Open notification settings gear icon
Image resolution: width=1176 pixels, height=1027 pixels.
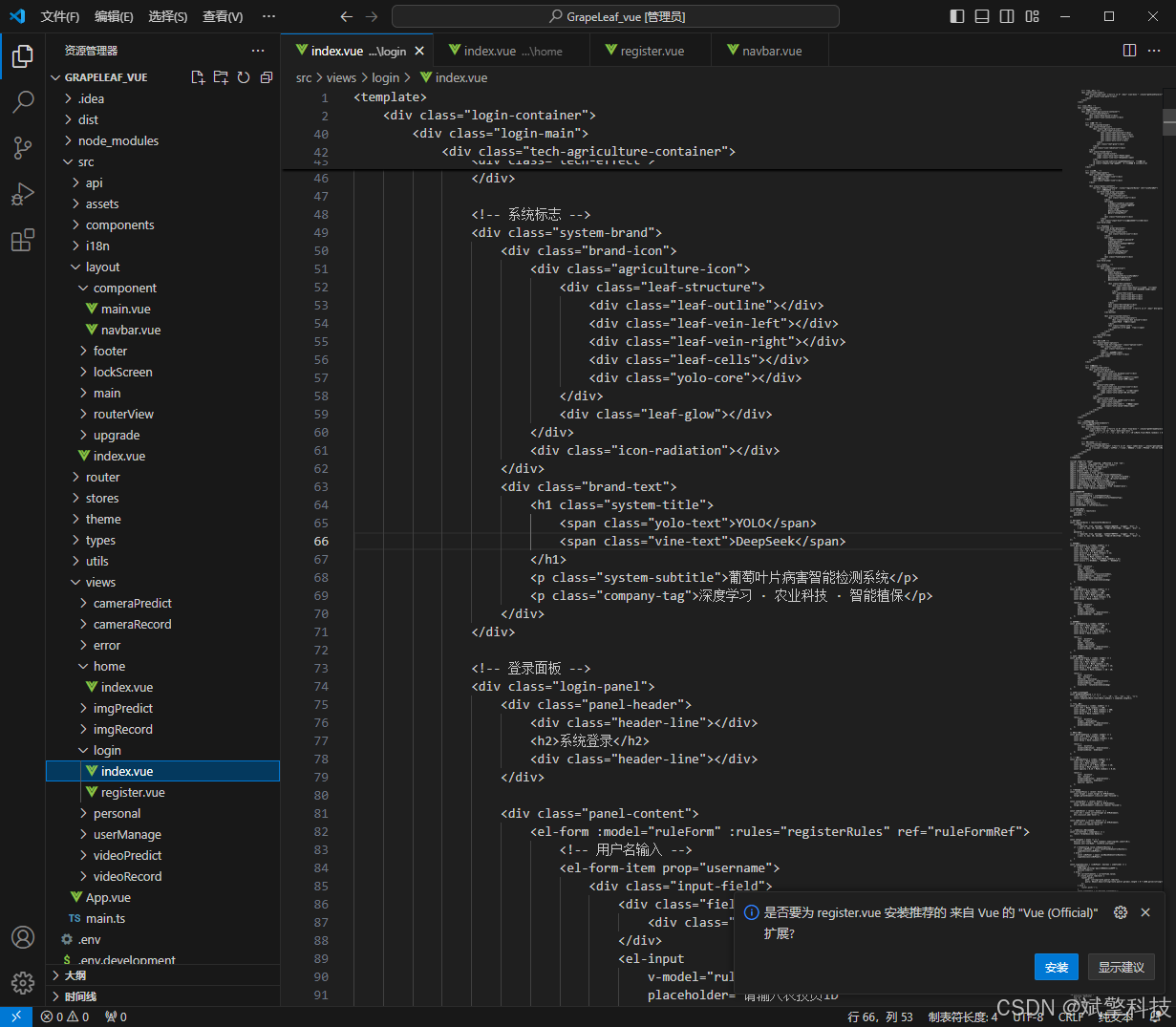coord(1121,912)
